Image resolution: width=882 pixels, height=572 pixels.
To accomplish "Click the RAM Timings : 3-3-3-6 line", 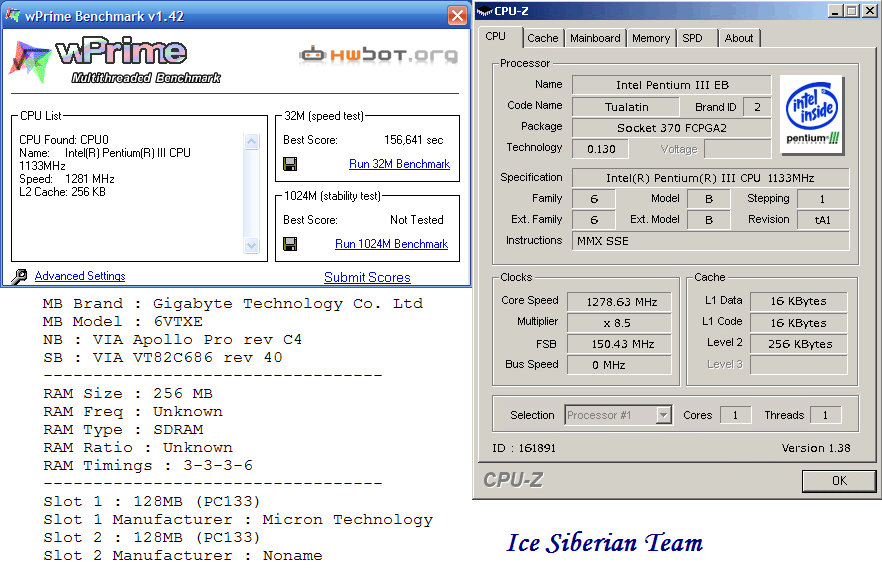I will tap(148, 466).
